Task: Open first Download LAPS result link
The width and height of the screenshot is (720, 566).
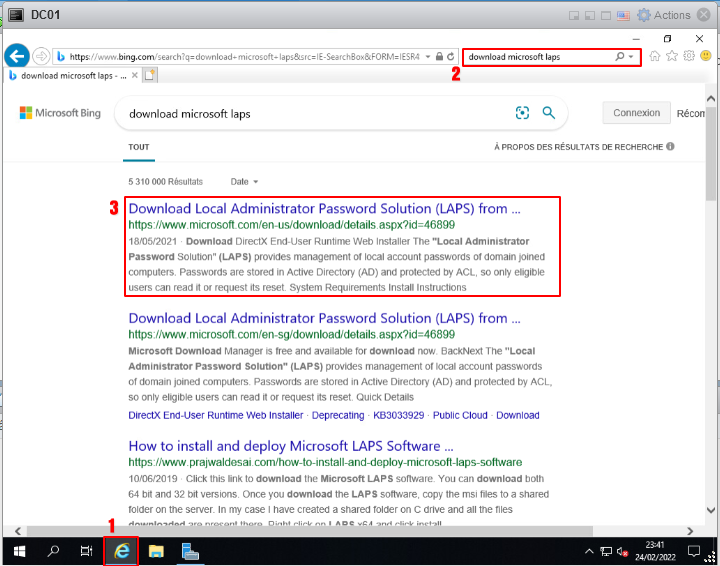Action: coord(324,209)
